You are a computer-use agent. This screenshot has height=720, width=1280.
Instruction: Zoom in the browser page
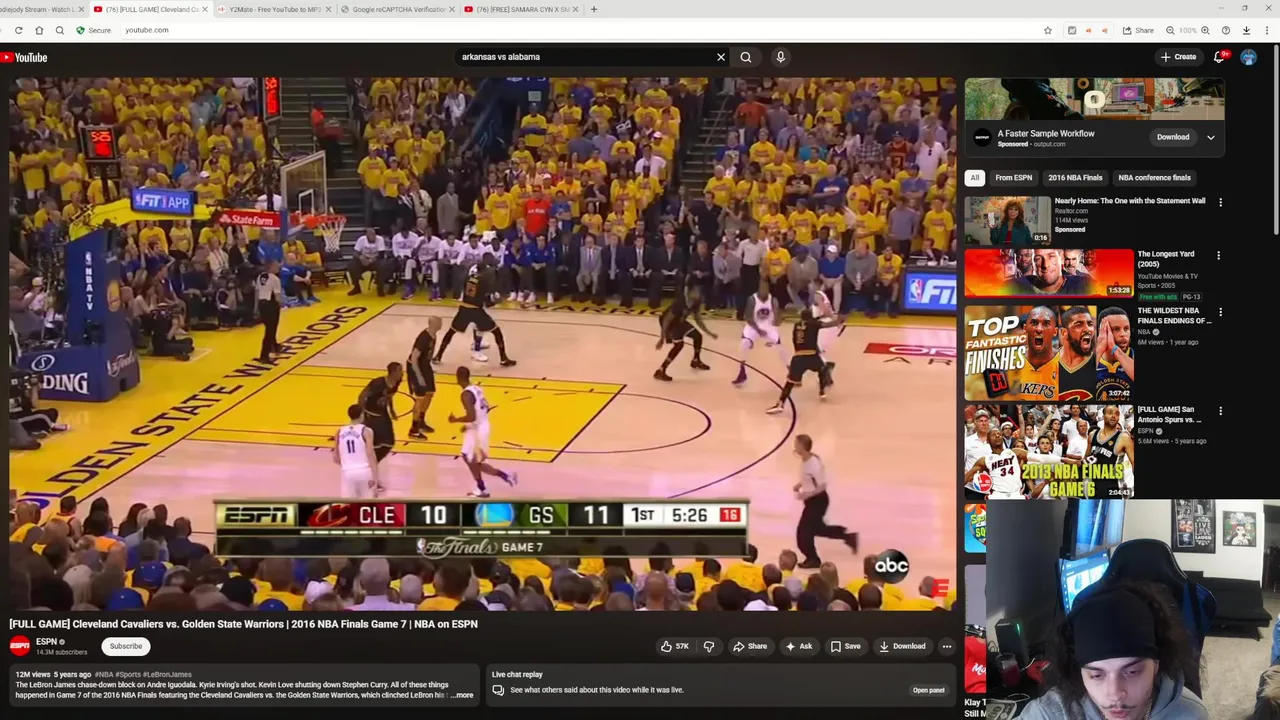(x=1205, y=30)
